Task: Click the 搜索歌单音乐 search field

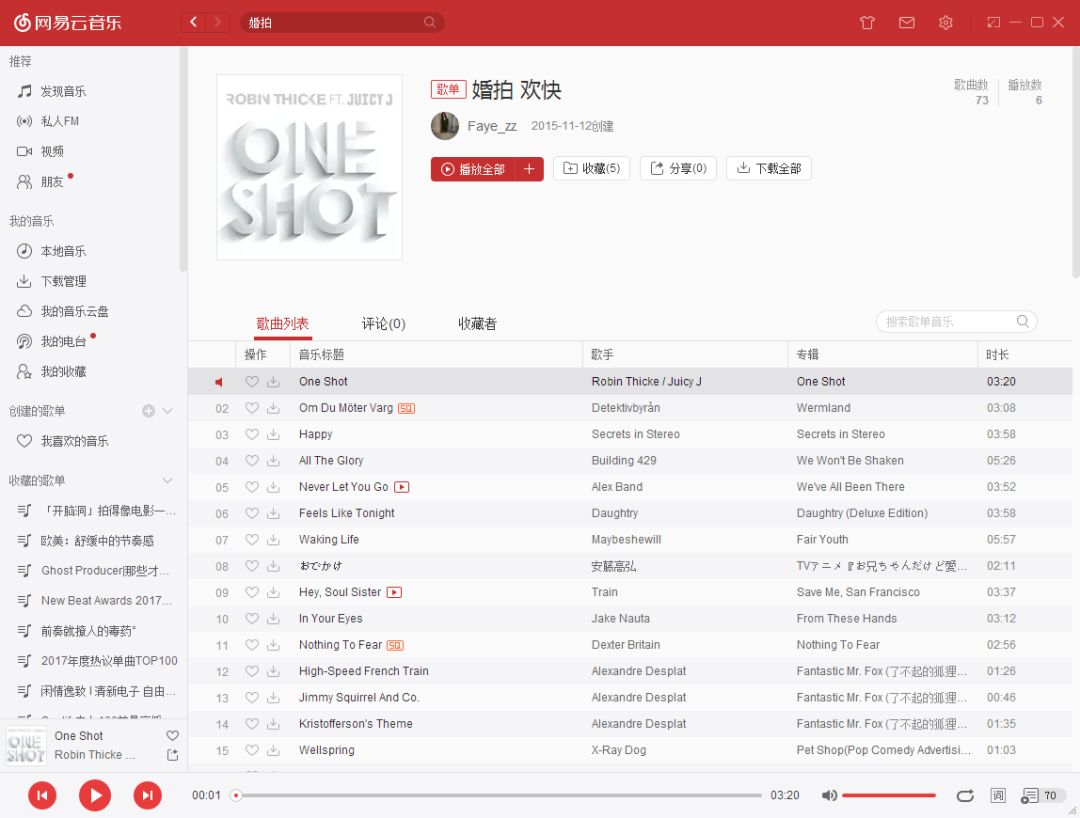Action: [x=956, y=322]
